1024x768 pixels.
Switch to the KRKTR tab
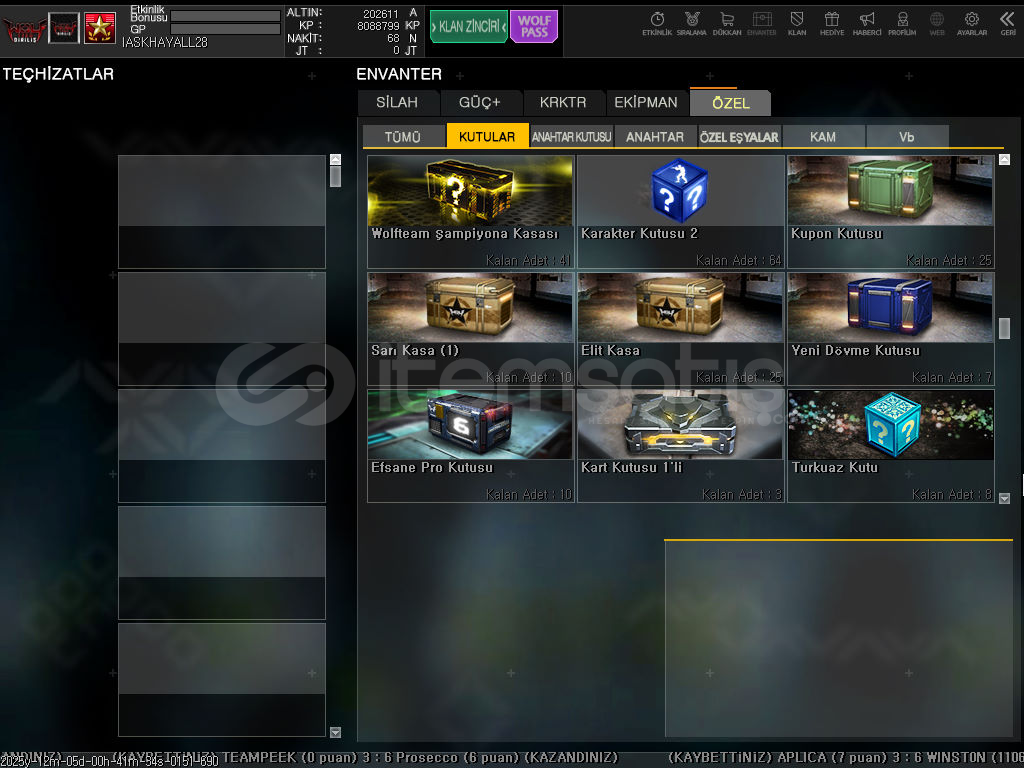(x=563, y=103)
